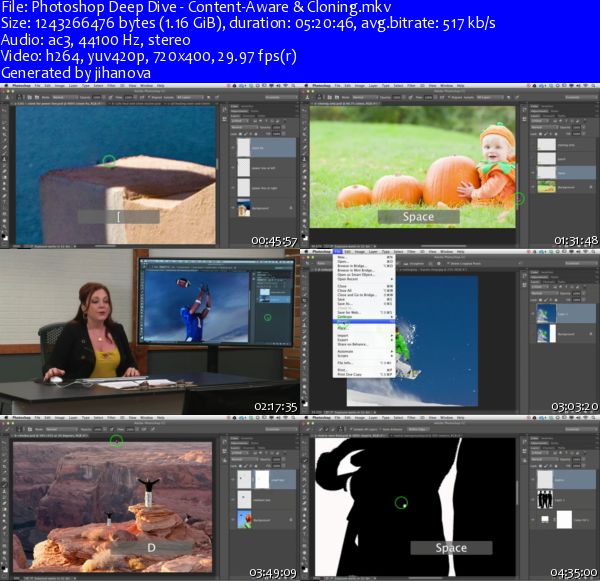Expand Import submenu in File menu
This screenshot has height=581, width=600.
click(364, 336)
